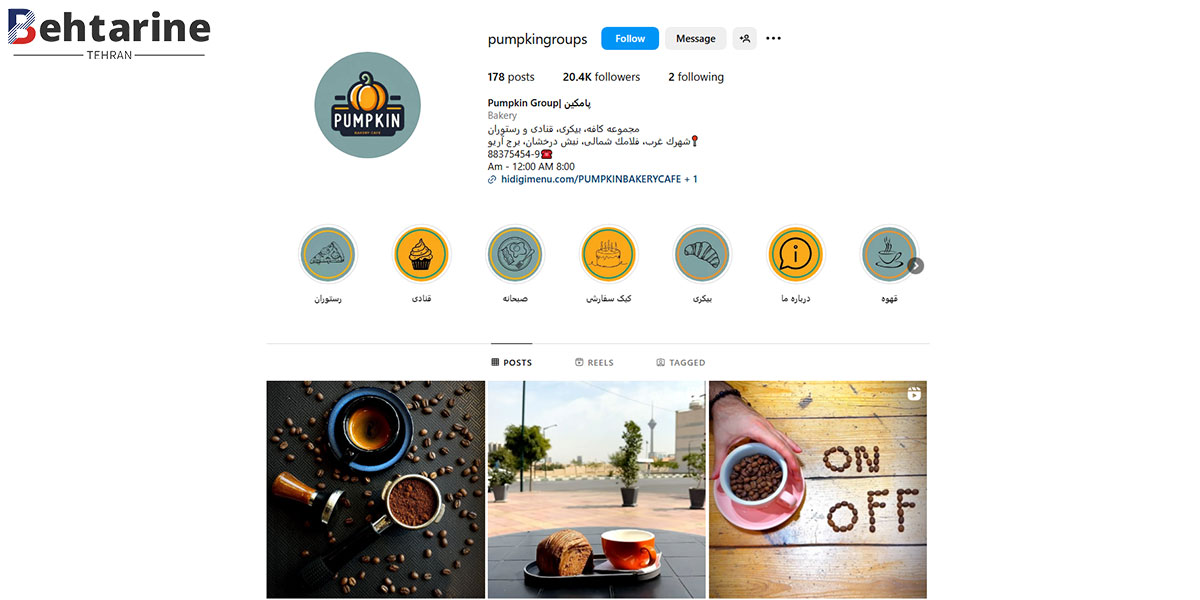Open the info 'about us' story highlight
The height and width of the screenshot is (600, 1200).
pyautogui.click(x=796, y=254)
